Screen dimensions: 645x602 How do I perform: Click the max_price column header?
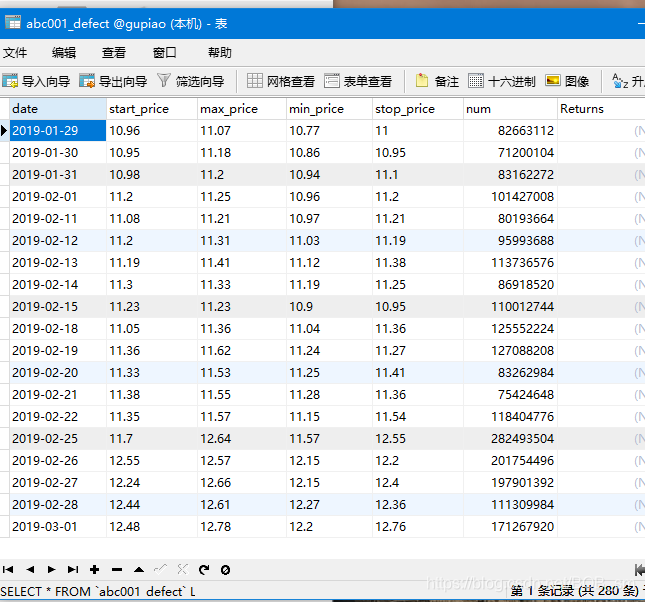pos(242,109)
